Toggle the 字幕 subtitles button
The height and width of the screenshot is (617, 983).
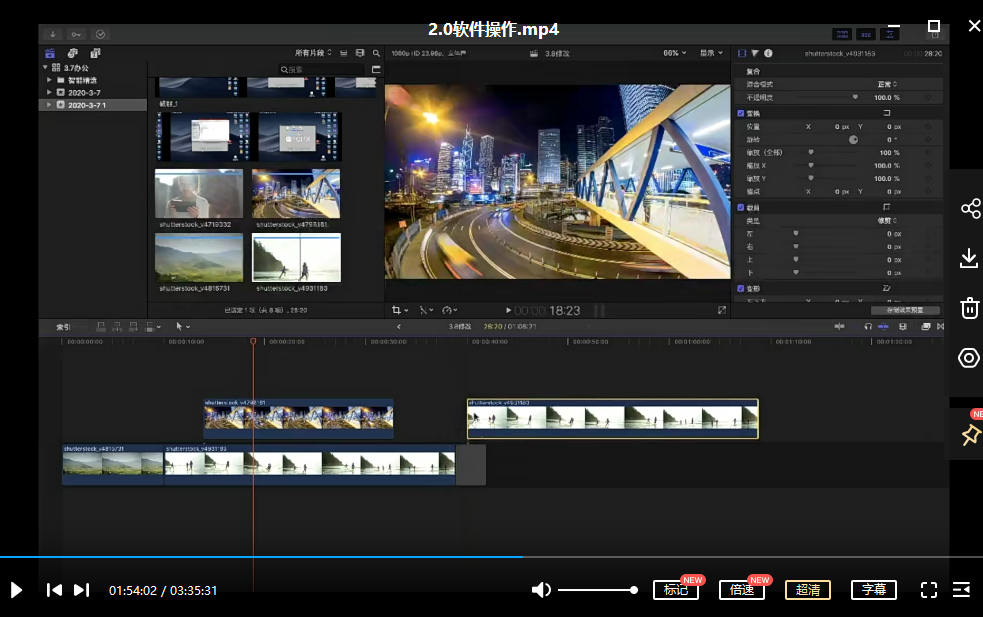(x=873, y=590)
